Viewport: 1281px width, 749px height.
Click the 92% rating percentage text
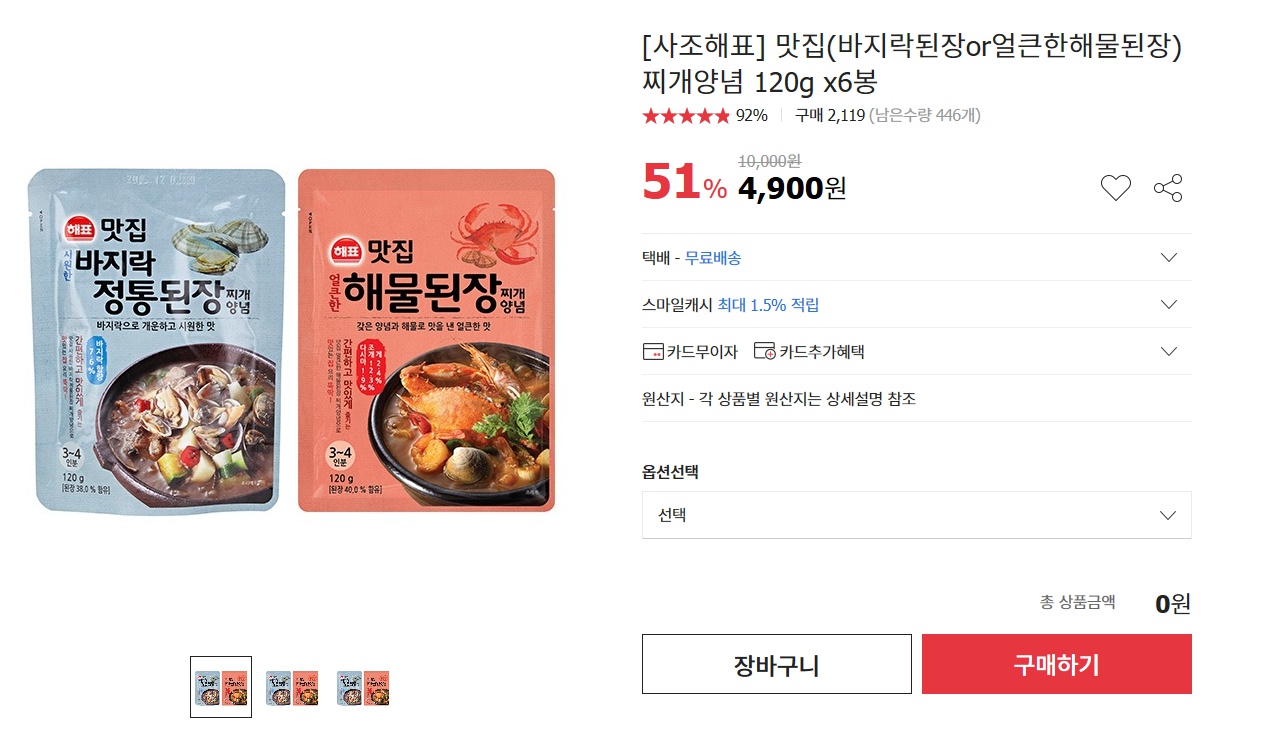click(x=752, y=116)
